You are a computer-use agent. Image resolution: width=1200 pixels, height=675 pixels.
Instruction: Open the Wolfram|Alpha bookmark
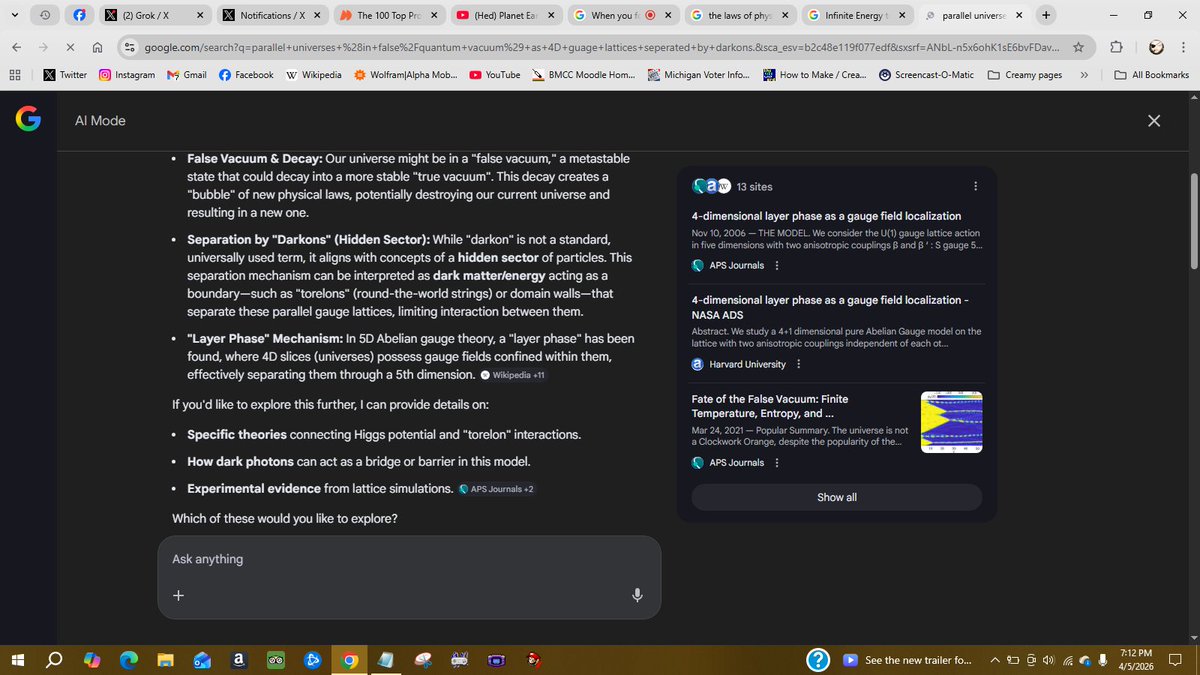pyautogui.click(x=406, y=75)
